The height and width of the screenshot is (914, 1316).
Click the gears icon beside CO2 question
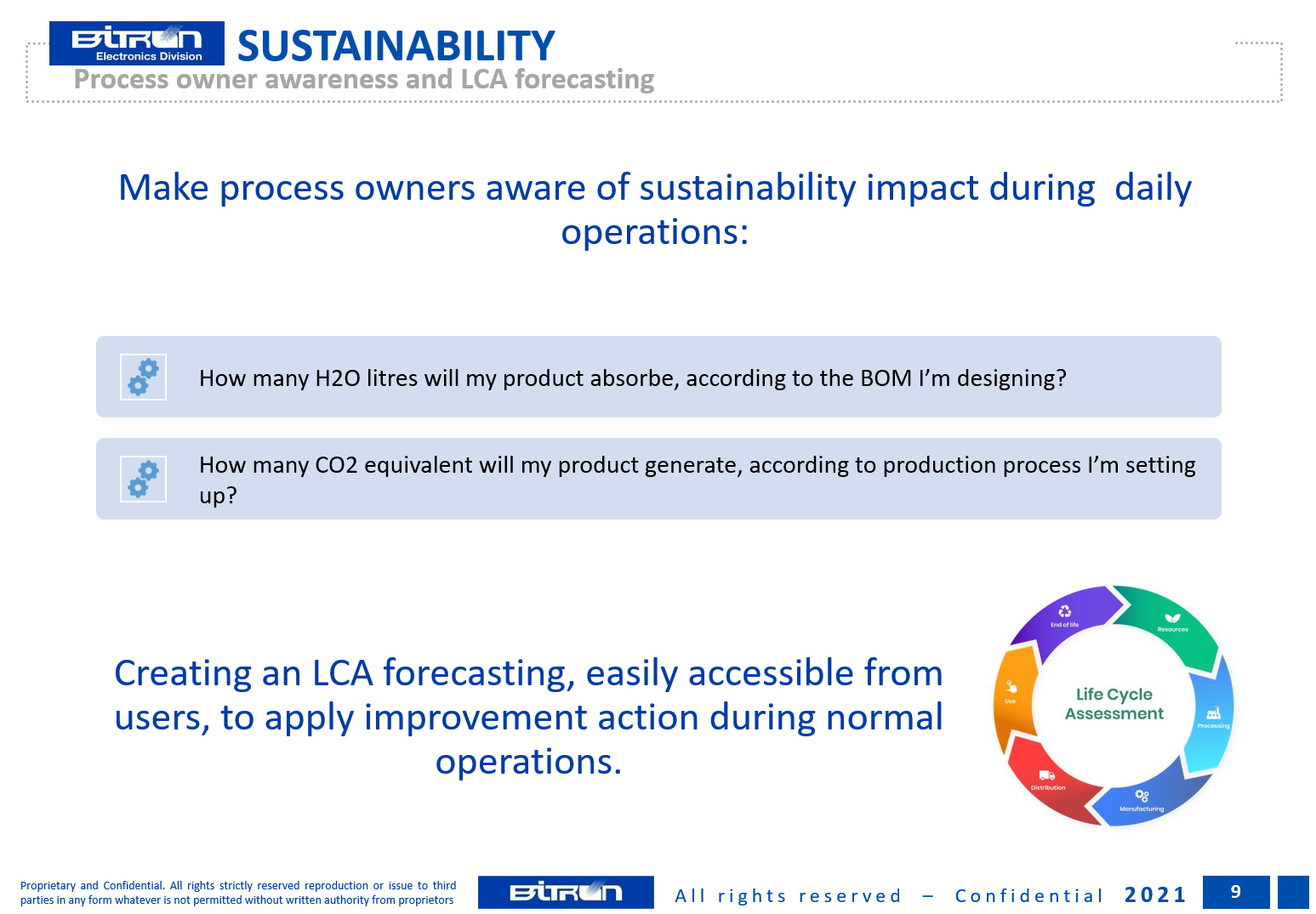point(143,479)
